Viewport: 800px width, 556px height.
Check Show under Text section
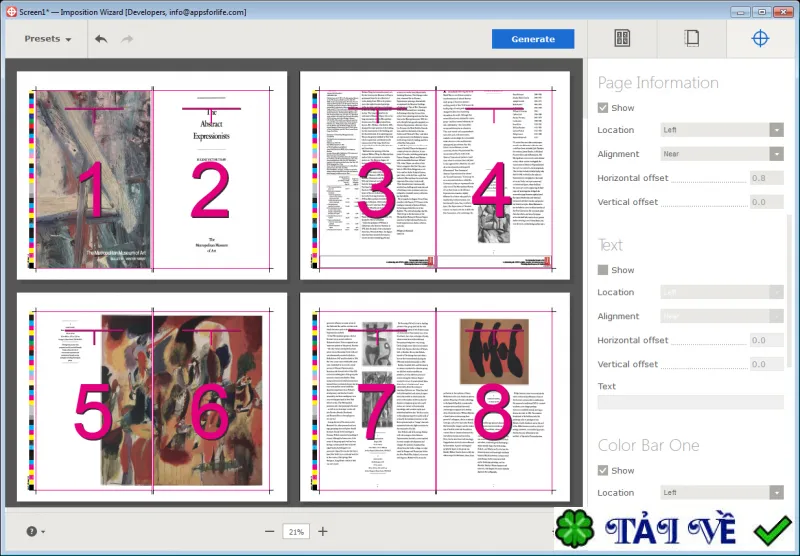coord(603,270)
